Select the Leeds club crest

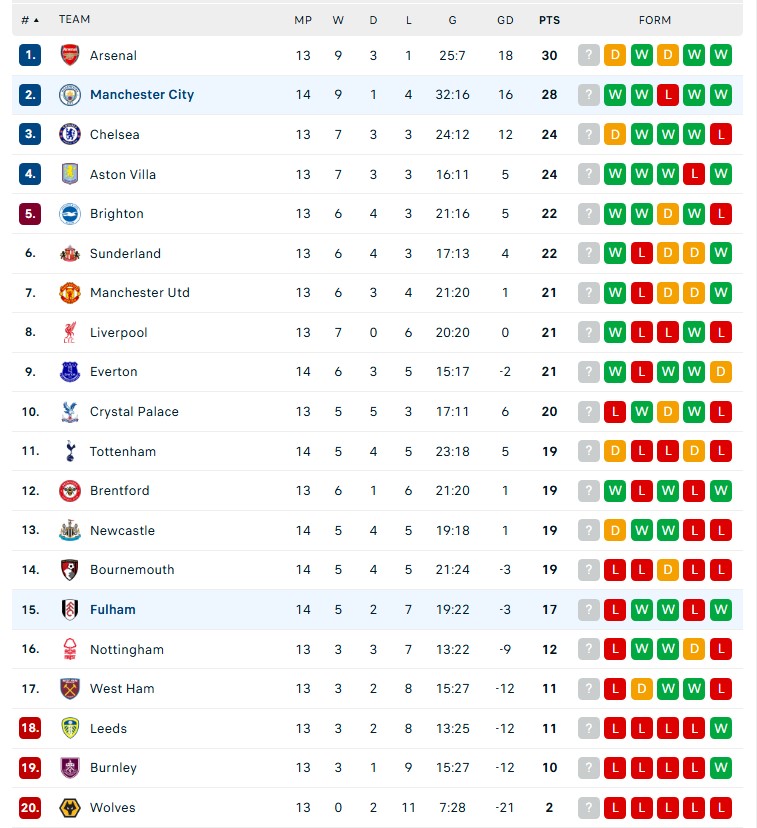point(69,728)
